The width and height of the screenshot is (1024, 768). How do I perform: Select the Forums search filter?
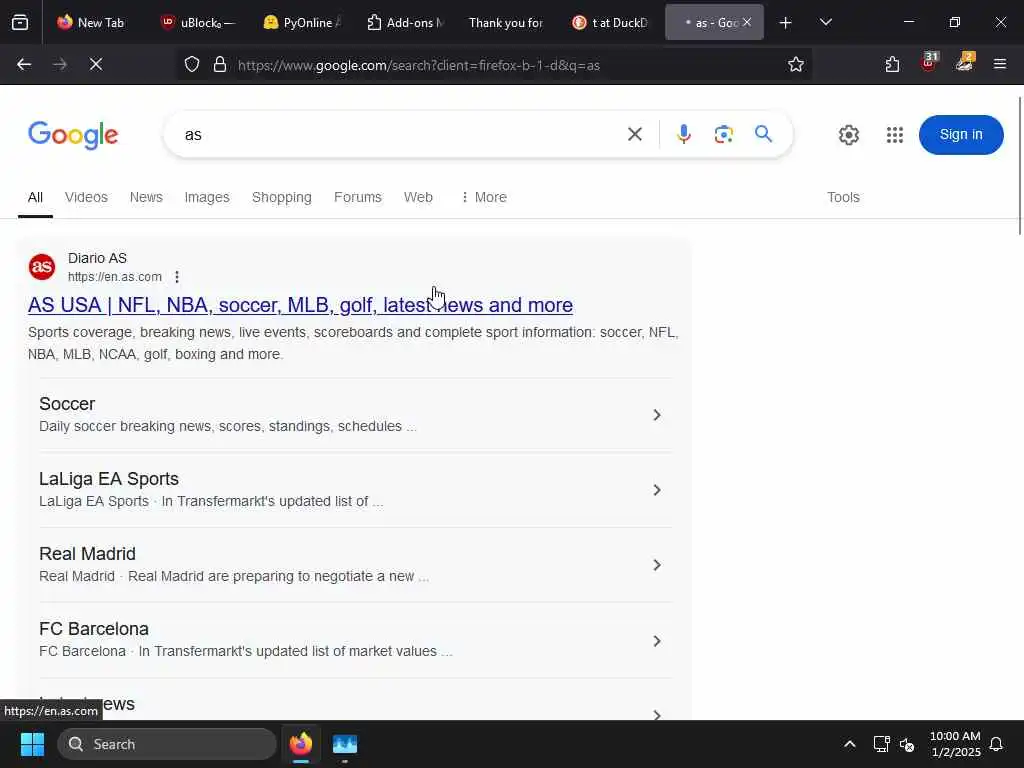coord(358,197)
